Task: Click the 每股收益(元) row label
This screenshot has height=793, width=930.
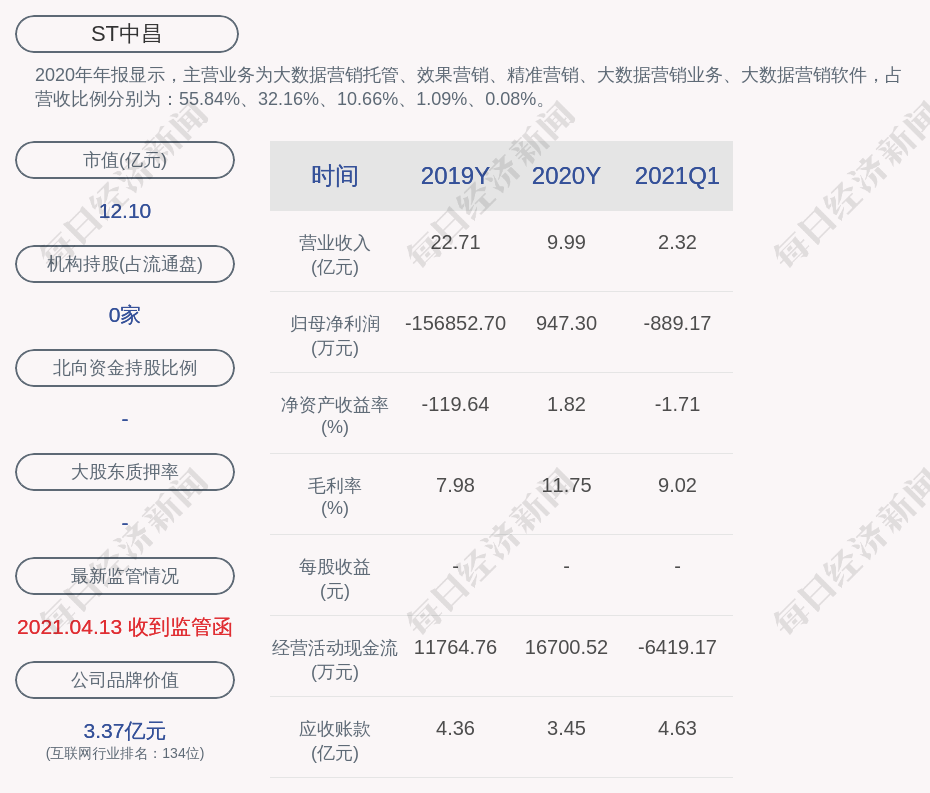Action: (335, 579)
